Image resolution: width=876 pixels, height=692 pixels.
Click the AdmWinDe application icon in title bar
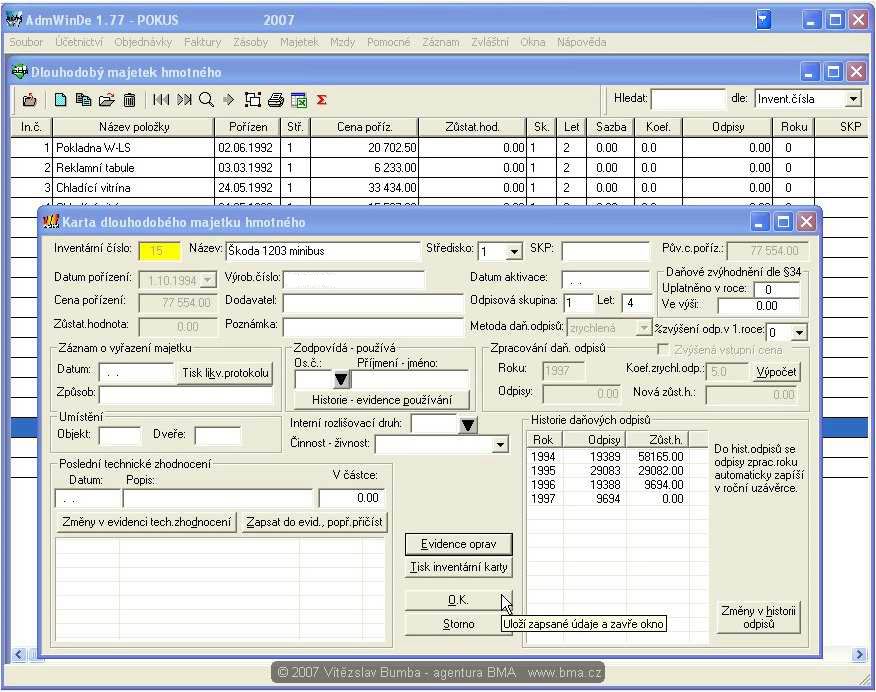14,20
